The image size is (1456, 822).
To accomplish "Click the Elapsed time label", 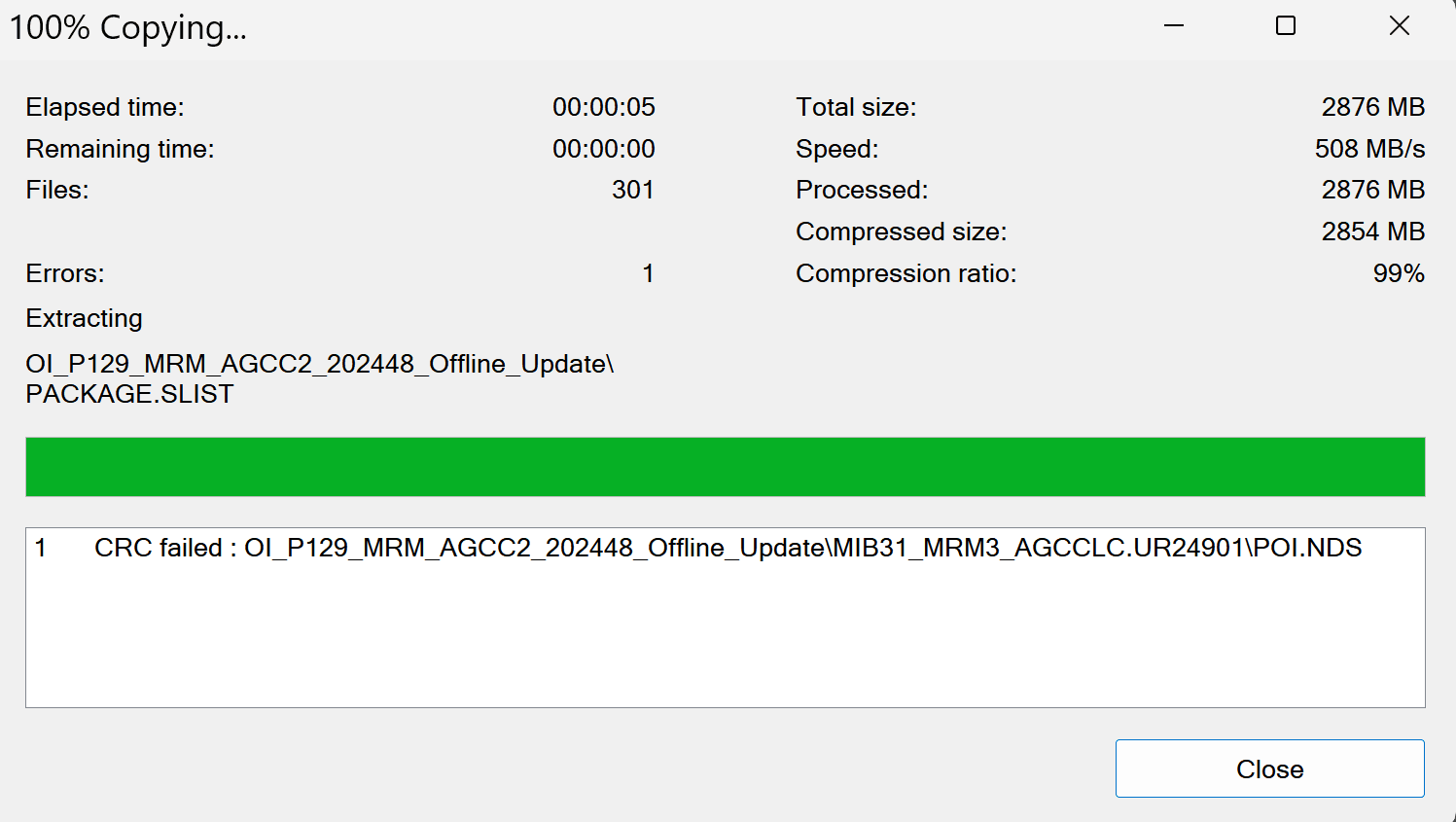I will (x=105, y=107).
